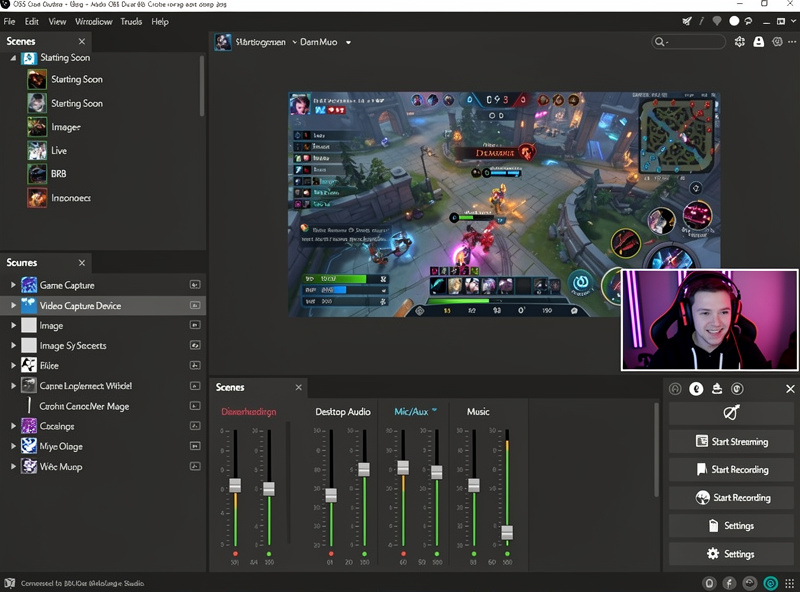Screen dimensions: 800x592
Task: Click the Miye Olage source icon
Action: click(x=29, y=446)
